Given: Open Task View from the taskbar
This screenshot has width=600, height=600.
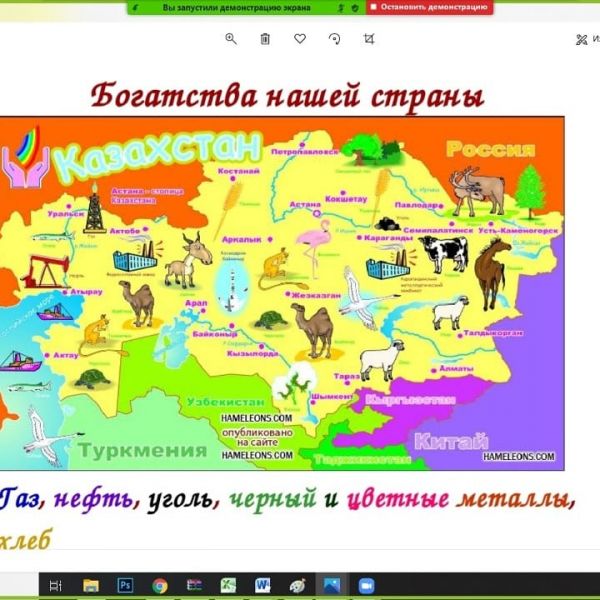Looking at the screenshot, I should [x=57, y=585].
